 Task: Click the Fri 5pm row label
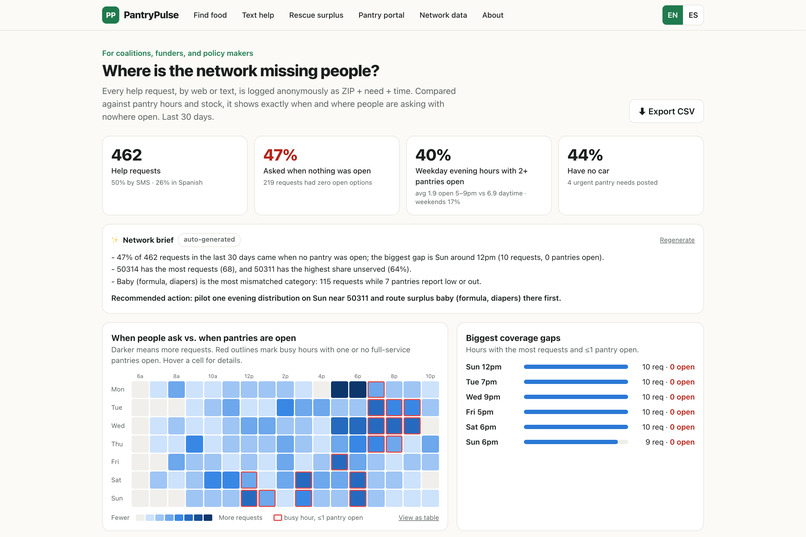(x=480, y=412)
